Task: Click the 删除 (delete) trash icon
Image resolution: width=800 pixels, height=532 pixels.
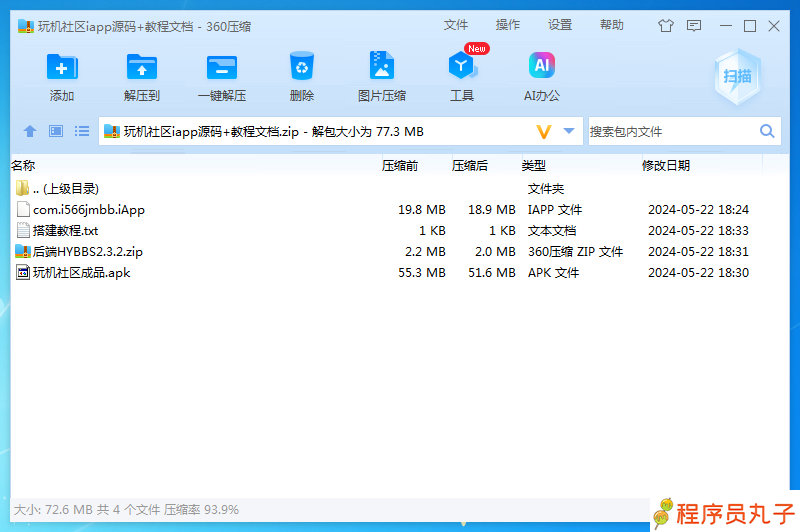Action: click(x=302, y=66)
